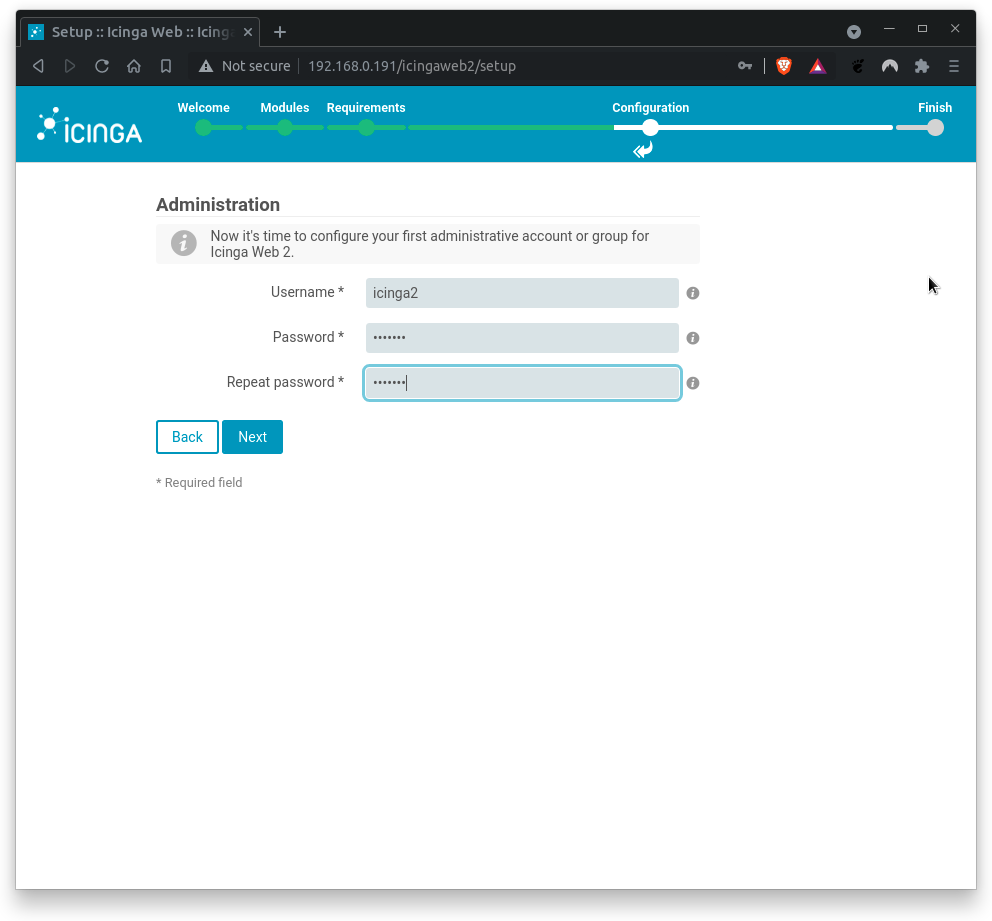Viewport: 992px width, 921px height.
Task: Click the Finish progress slider endpoint
Action: (935, 128)
